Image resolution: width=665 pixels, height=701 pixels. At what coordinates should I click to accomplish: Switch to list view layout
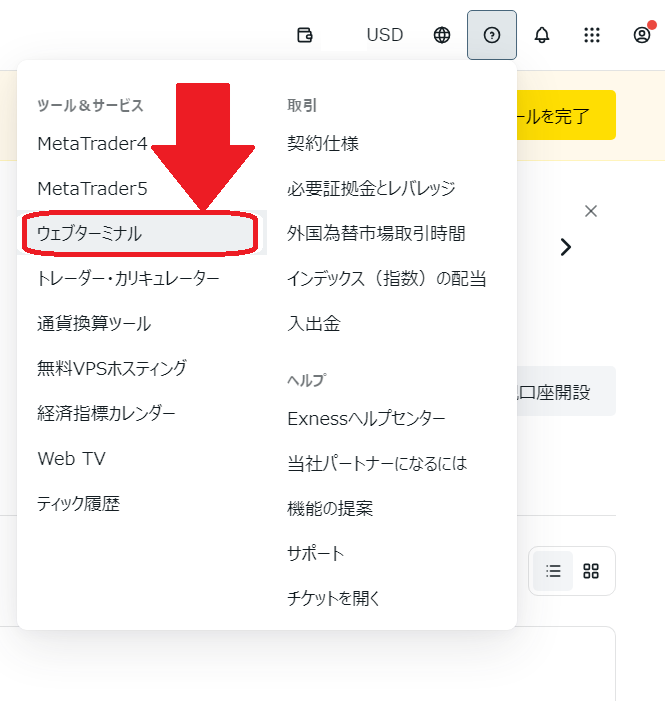pyautogui.click(x=553, y=571)
